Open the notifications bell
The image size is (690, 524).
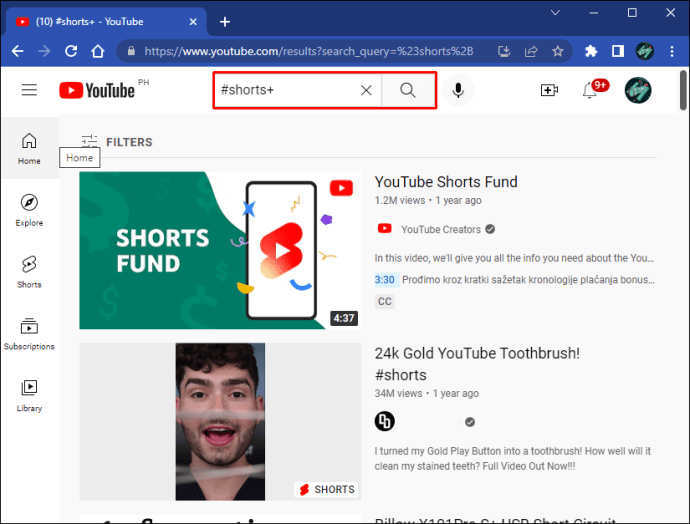click(590, 90)
